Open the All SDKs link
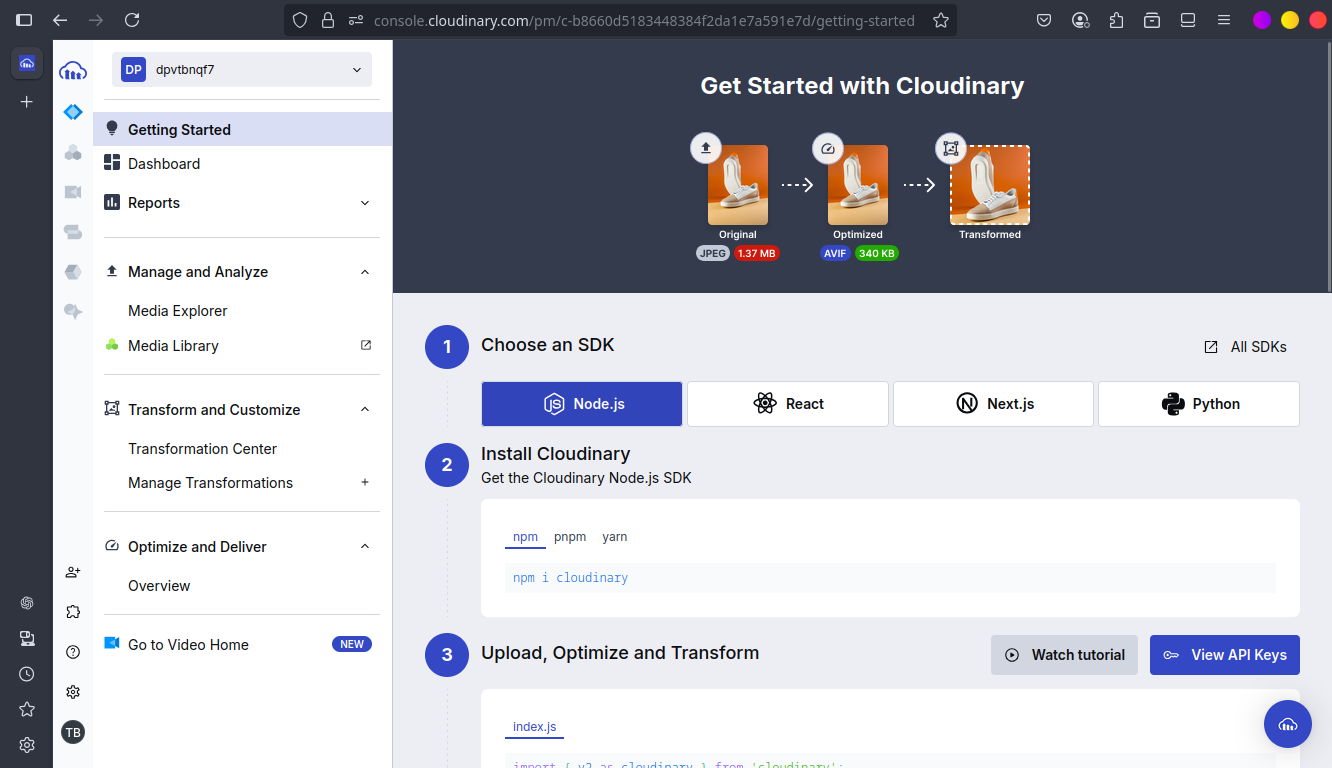The image size is (1332, 768). [1245, 347]
